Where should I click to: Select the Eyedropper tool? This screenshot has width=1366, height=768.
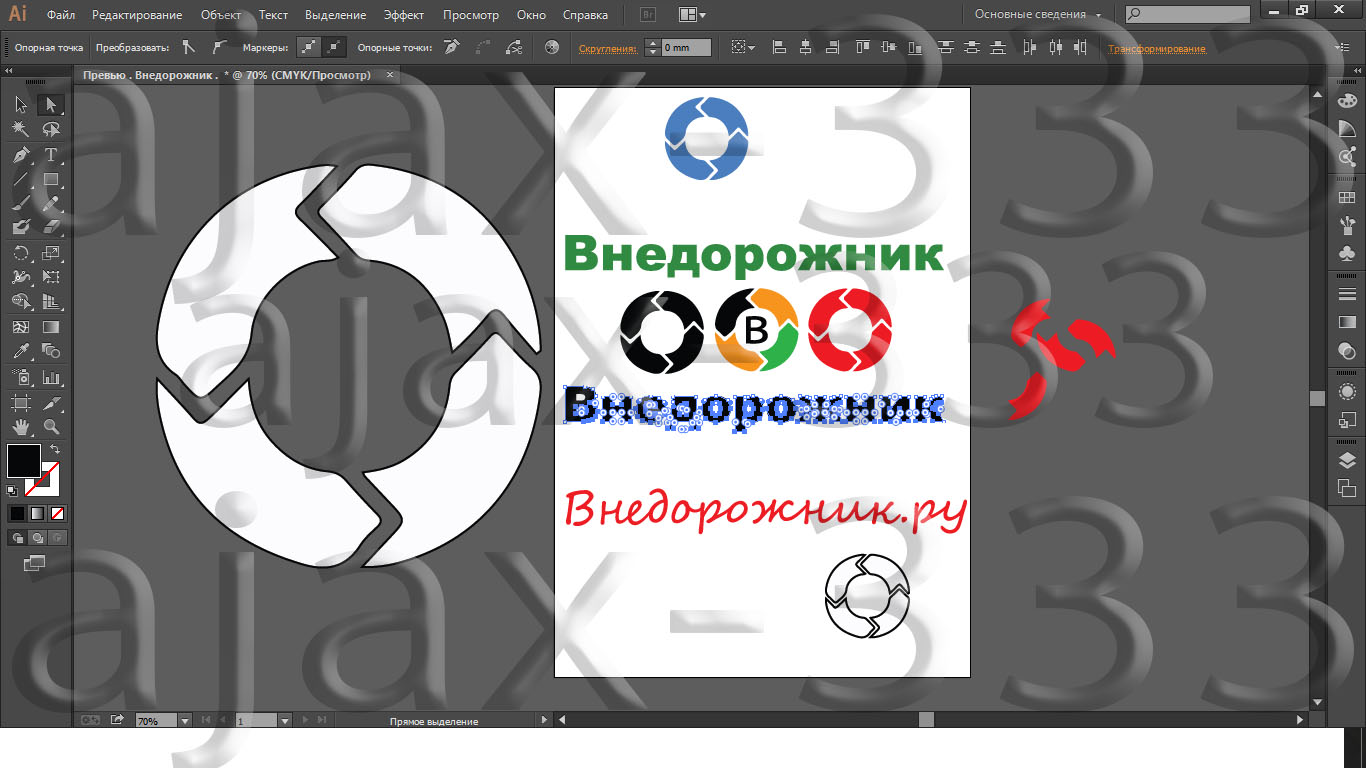[x=21, y=351]
